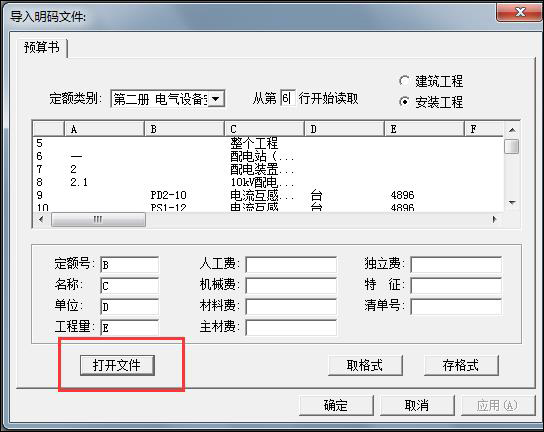Select column header F
Viewport: 544px width, 432px height.
click(x=484, y=129)
